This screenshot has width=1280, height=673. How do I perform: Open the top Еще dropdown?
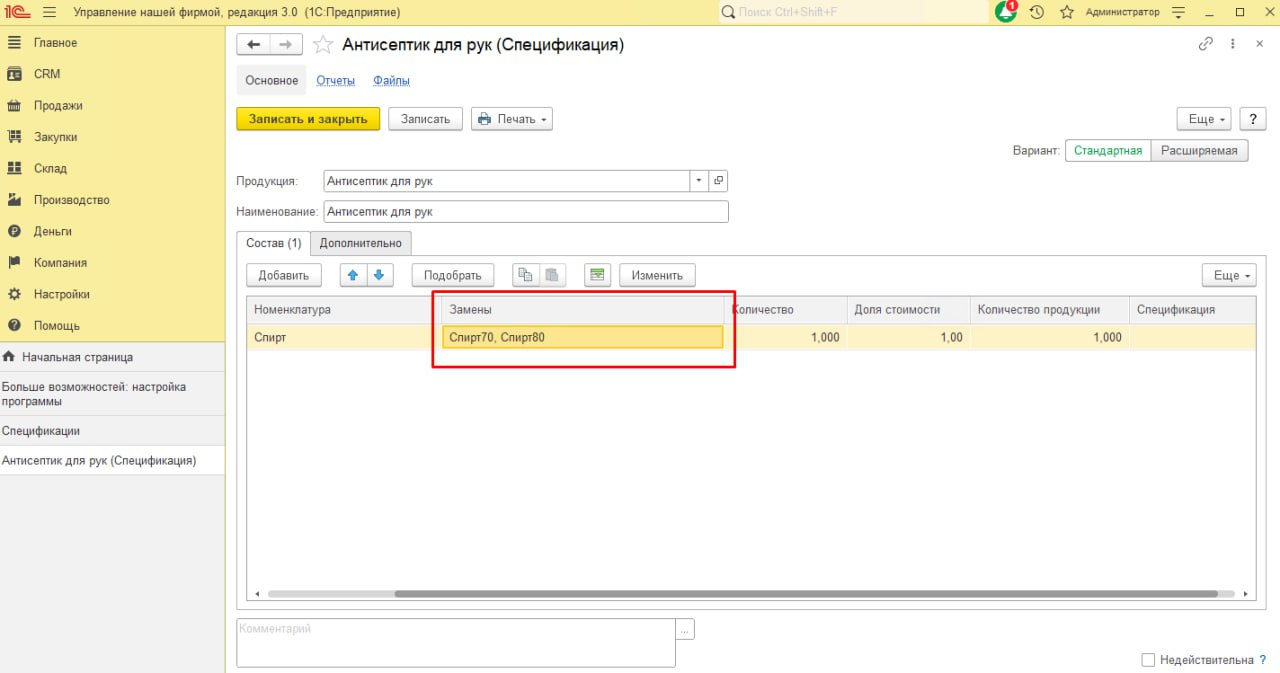point(1206,119)
